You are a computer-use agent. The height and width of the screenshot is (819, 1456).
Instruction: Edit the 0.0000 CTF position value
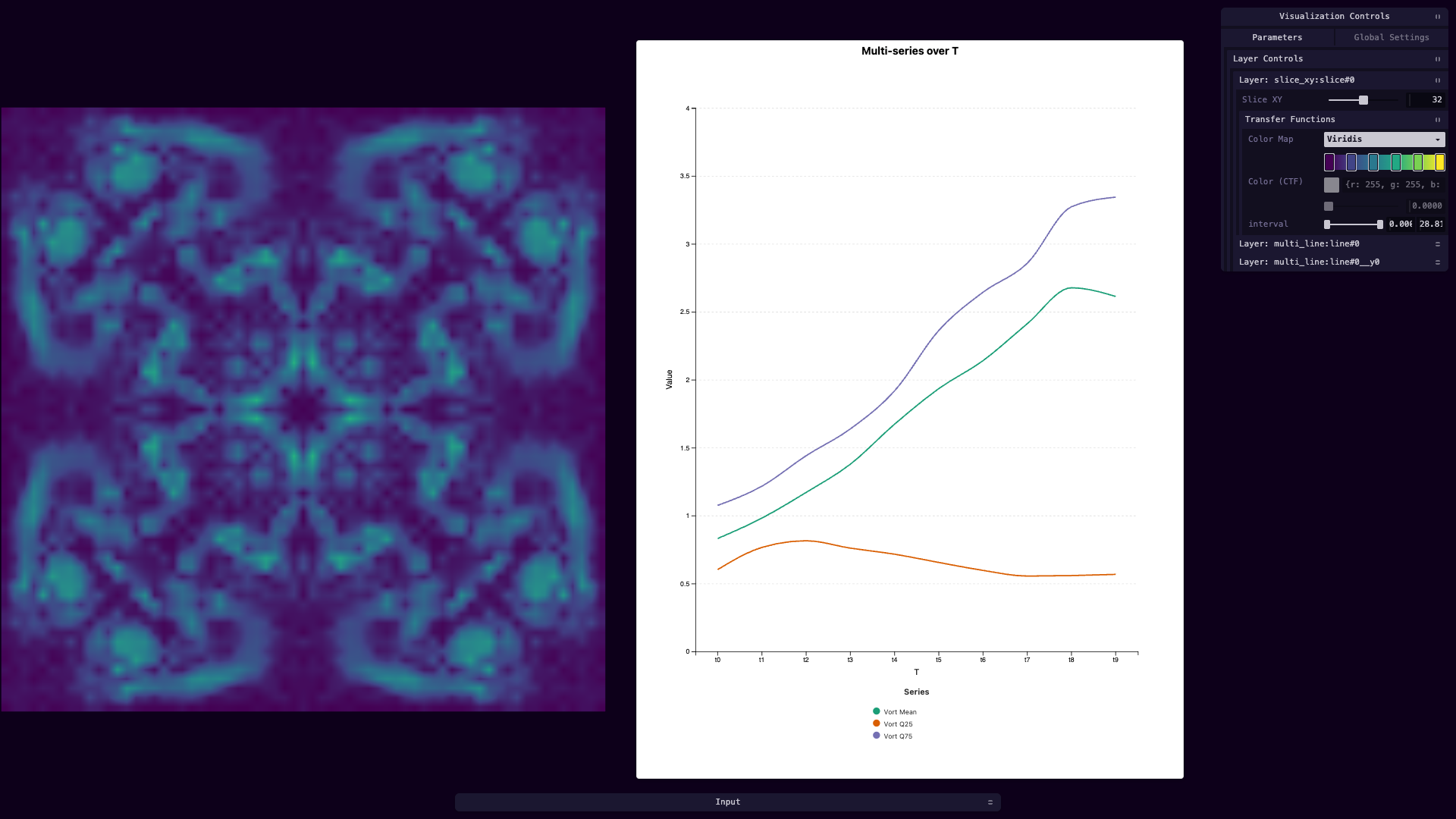click(1426, 206)
